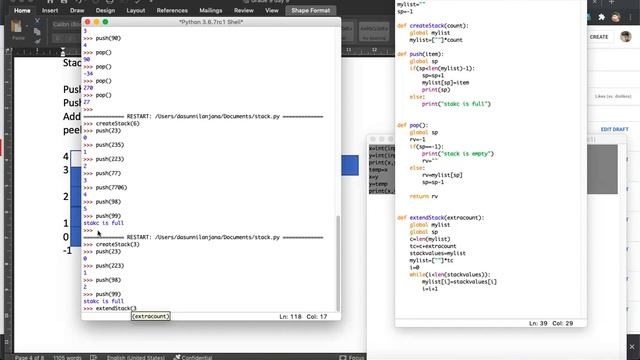Click the proofing check icon in Word status bar
This screenshot has width=640, height=360.
tap(93, 358)
